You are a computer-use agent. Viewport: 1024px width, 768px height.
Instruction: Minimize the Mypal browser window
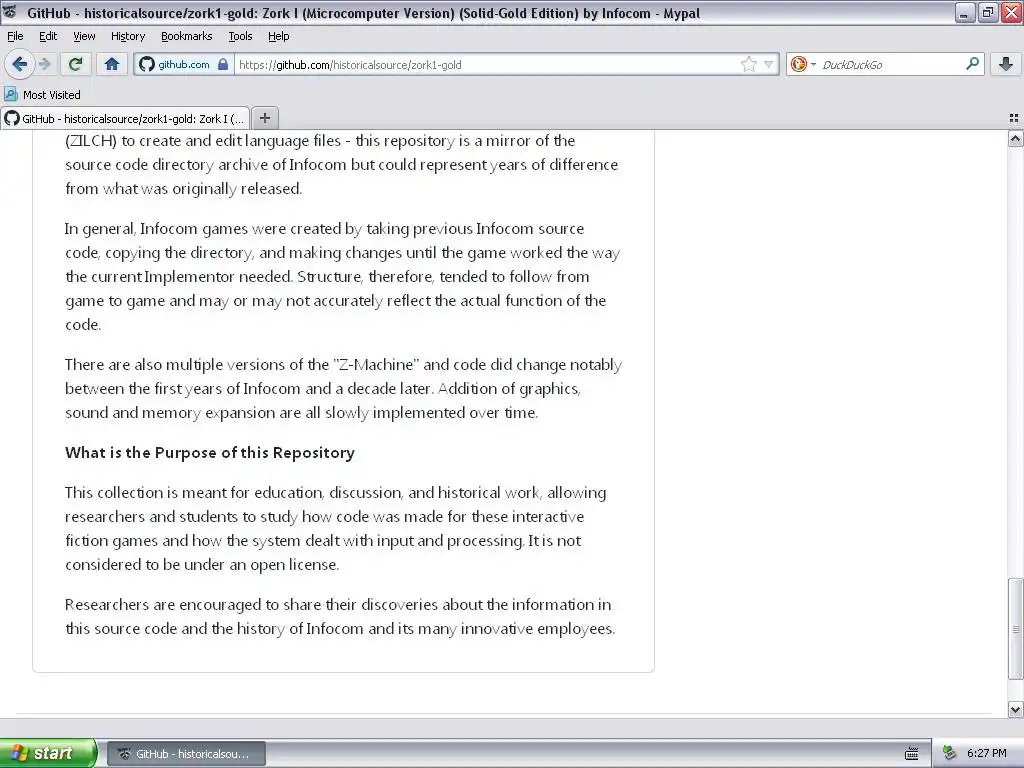965,12
